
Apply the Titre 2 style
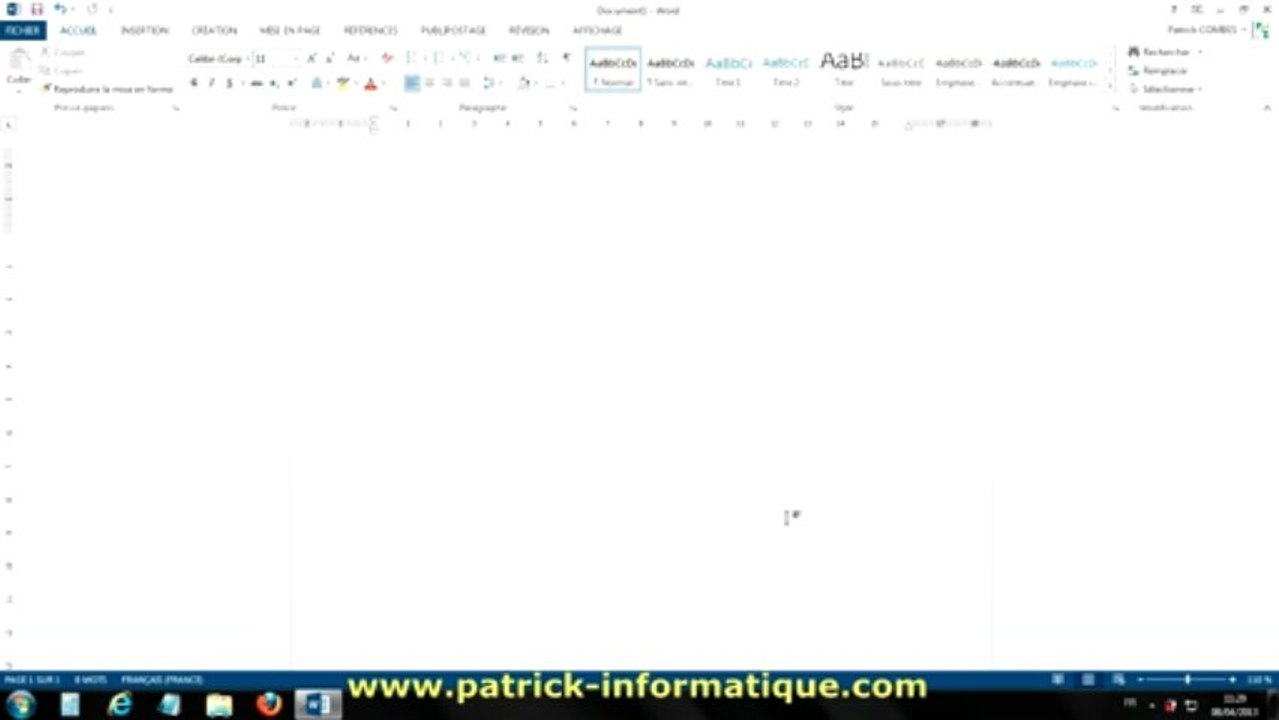[786, 69]
